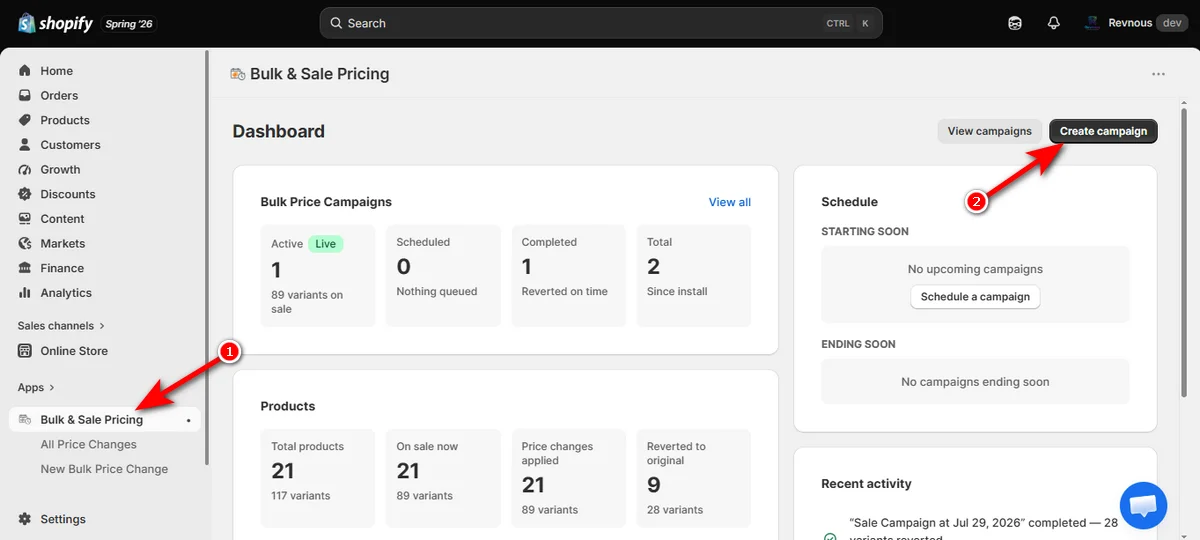1200x540 pixels.
Task: Open the notifications bell
Action: [1053, 23]
